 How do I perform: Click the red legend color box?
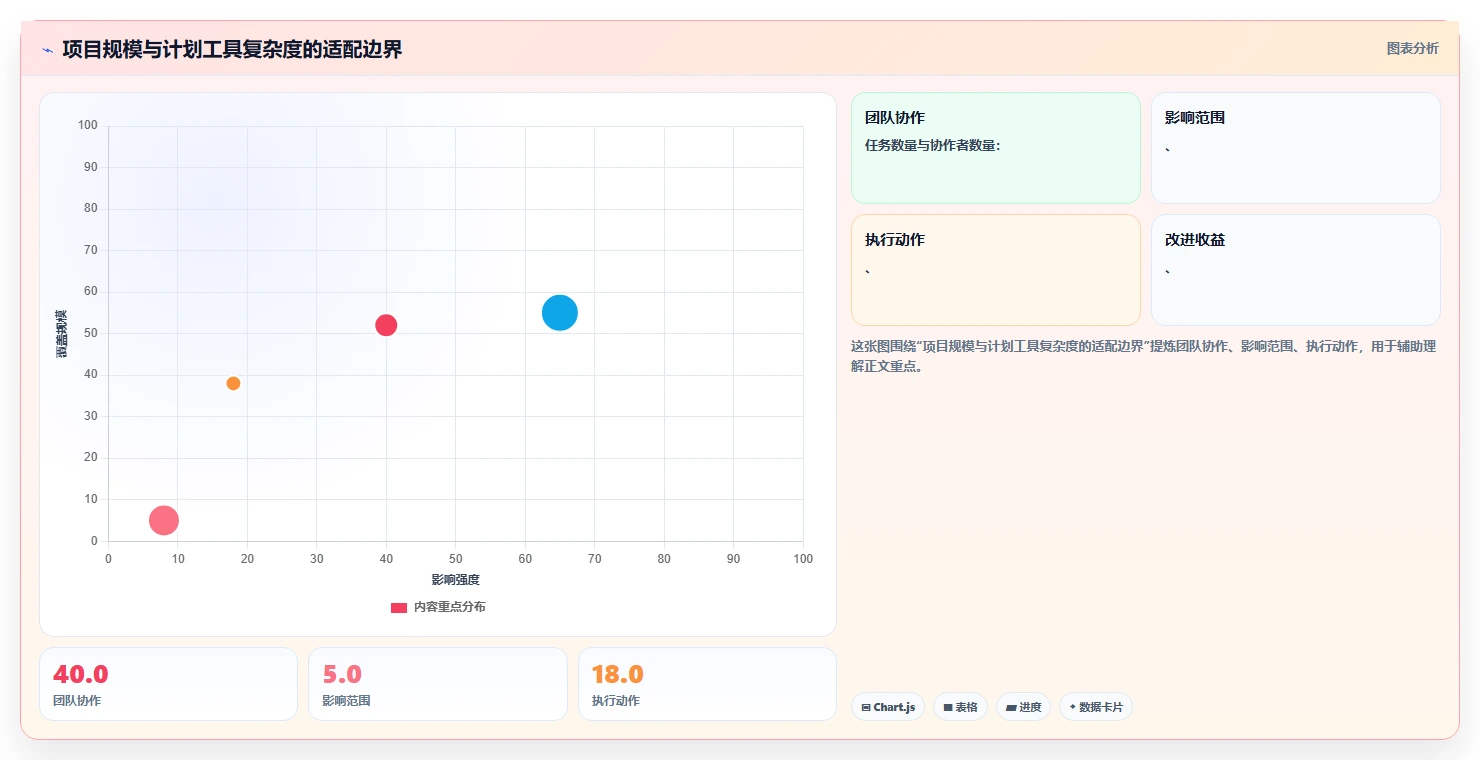[x=399, y=607]
